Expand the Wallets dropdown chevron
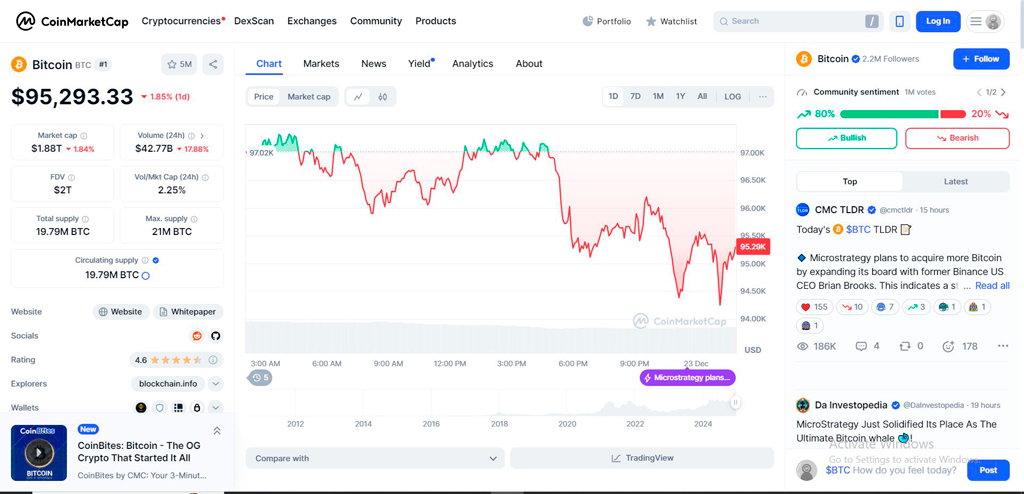Viewport: 1024px width, 494px height. coord(216,408)
